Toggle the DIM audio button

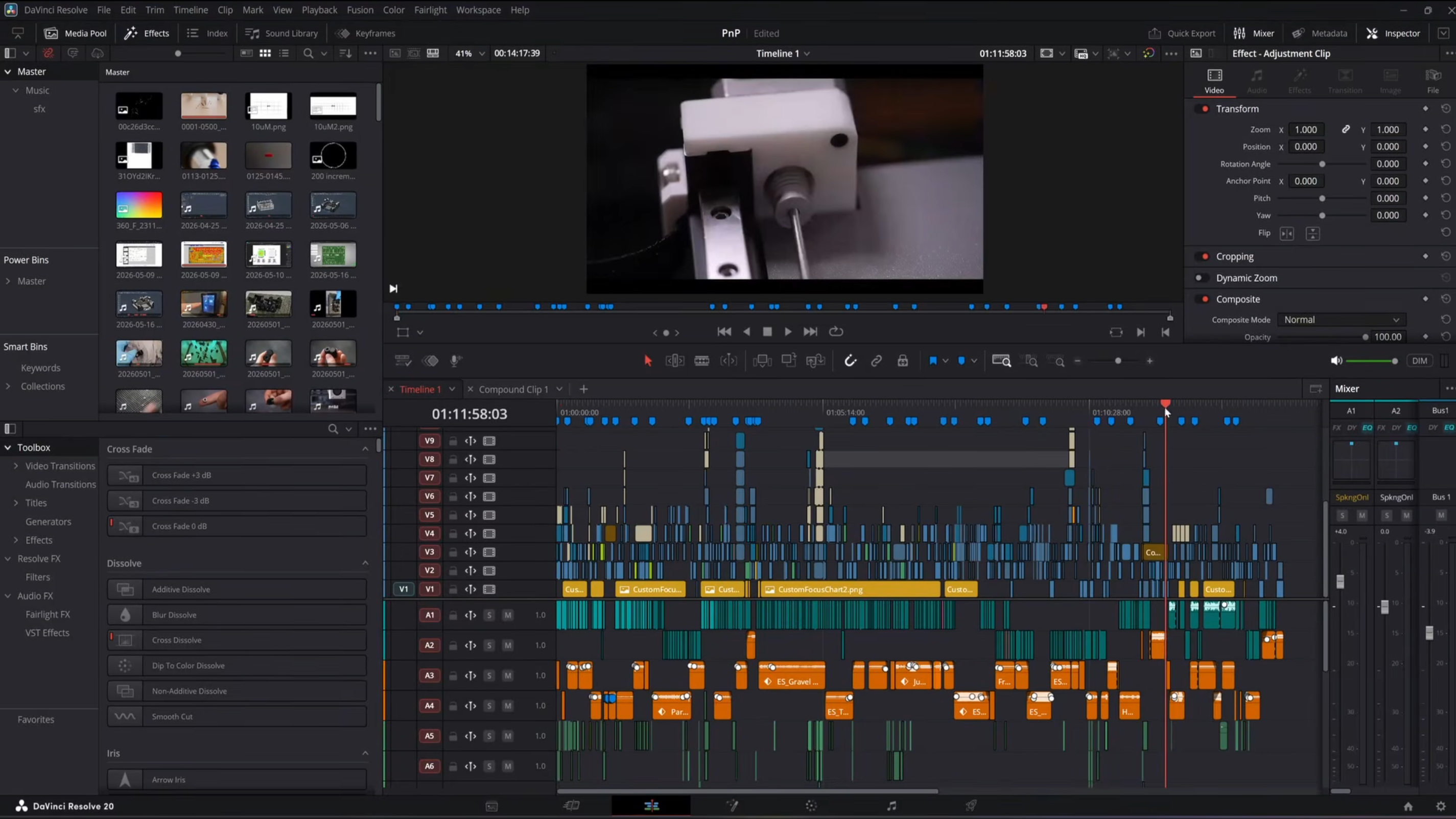[1419, 361]
